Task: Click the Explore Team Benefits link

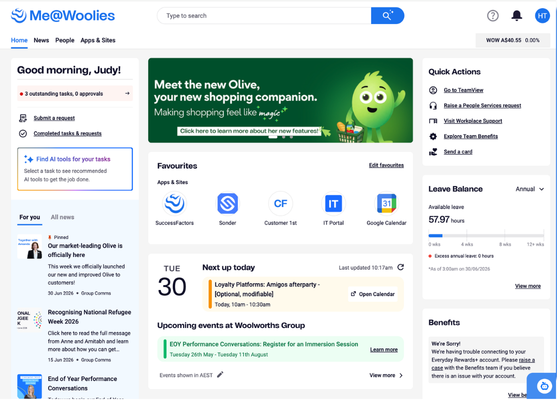Action: 471,136
